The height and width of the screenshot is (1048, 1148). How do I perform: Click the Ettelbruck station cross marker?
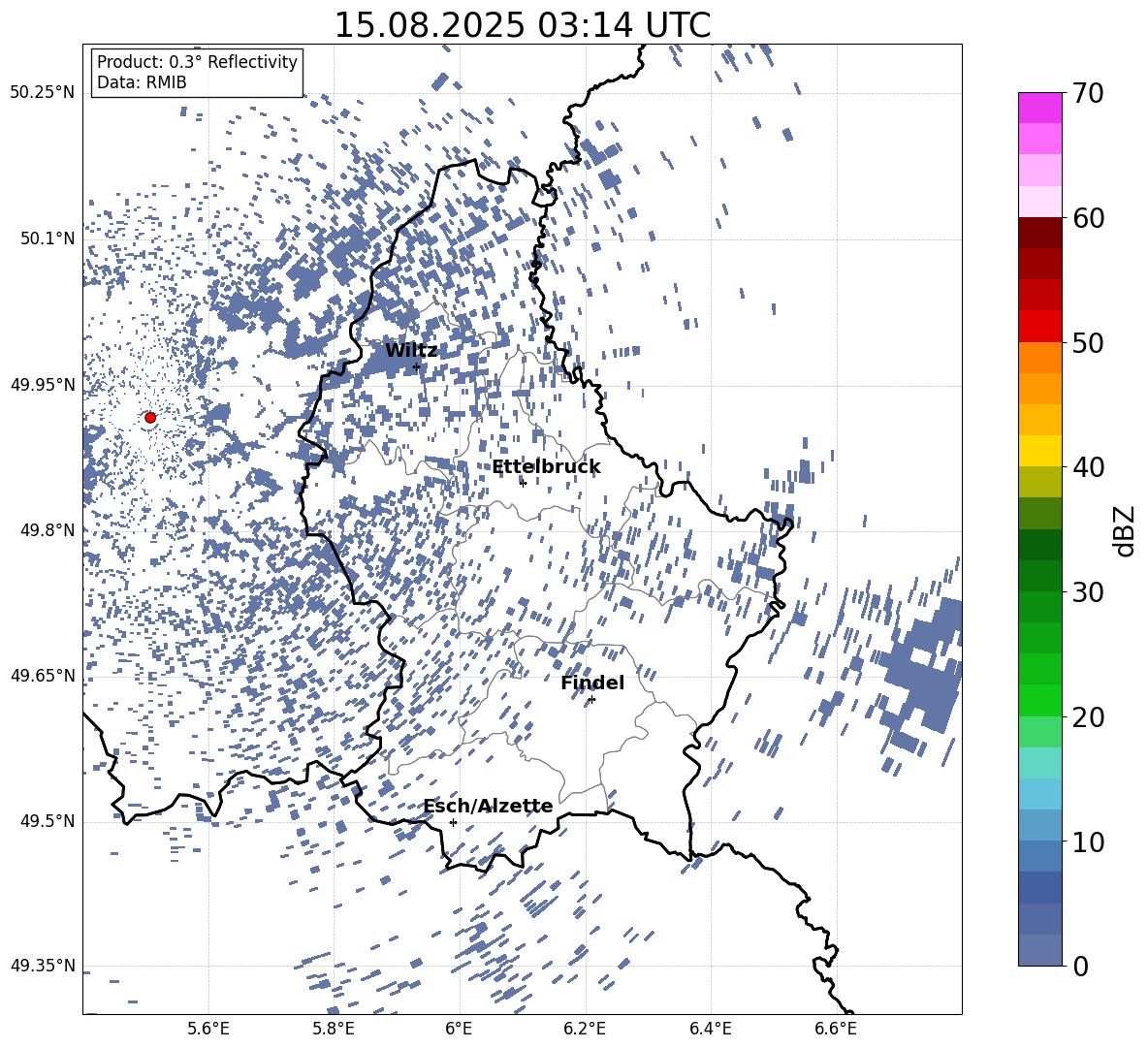[x=523, y=483]
